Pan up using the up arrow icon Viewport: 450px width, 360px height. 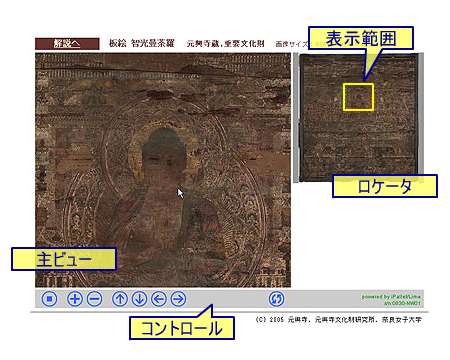click(120, 299)
